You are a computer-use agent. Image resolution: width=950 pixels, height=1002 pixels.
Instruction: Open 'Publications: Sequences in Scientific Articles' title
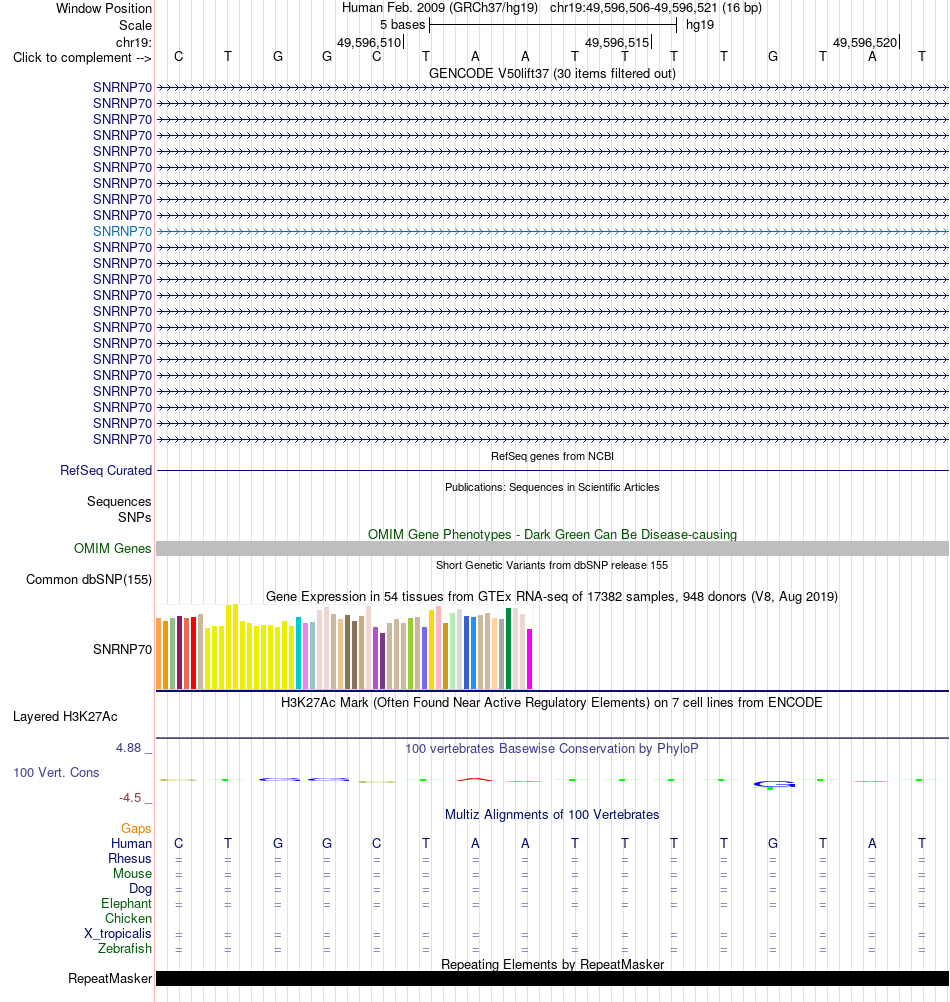pyautogui.click(x=552, y=487)
